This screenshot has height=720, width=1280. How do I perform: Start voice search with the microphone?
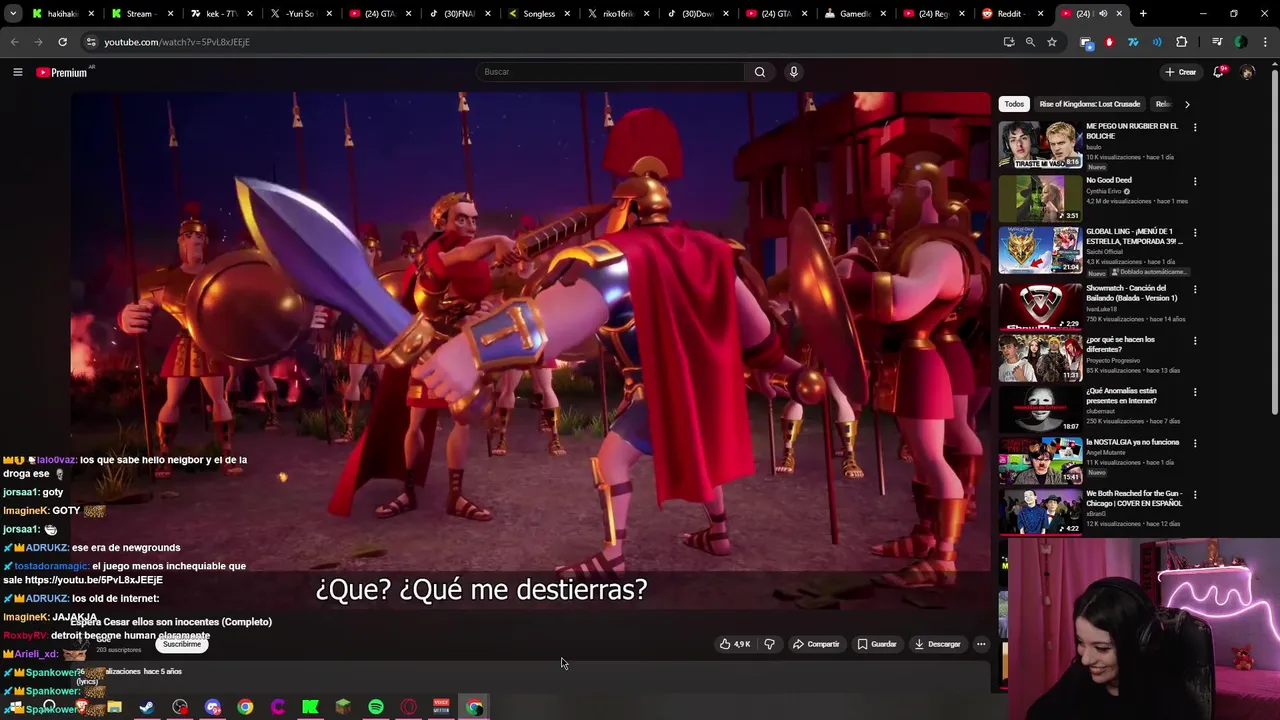point(794,72)
